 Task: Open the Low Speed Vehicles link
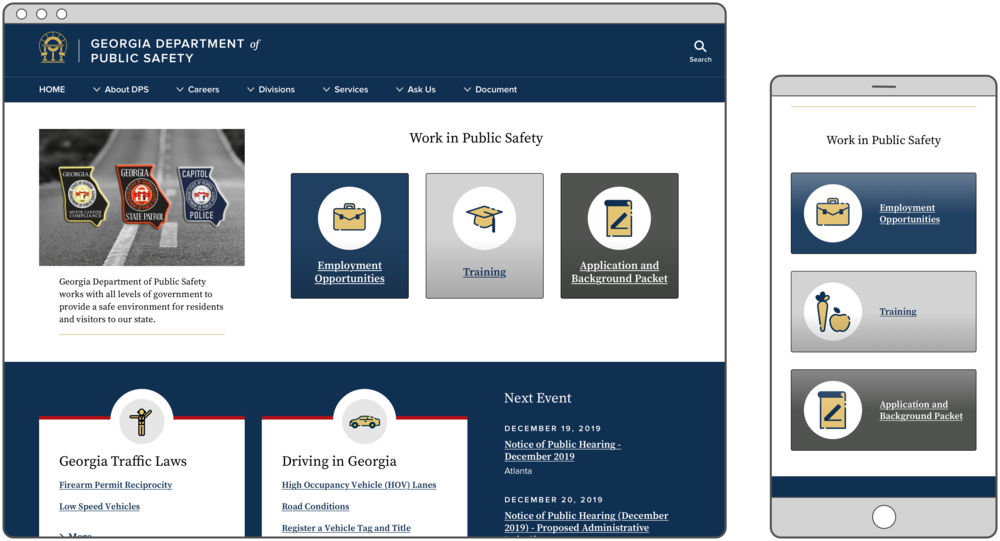(99, 507)
